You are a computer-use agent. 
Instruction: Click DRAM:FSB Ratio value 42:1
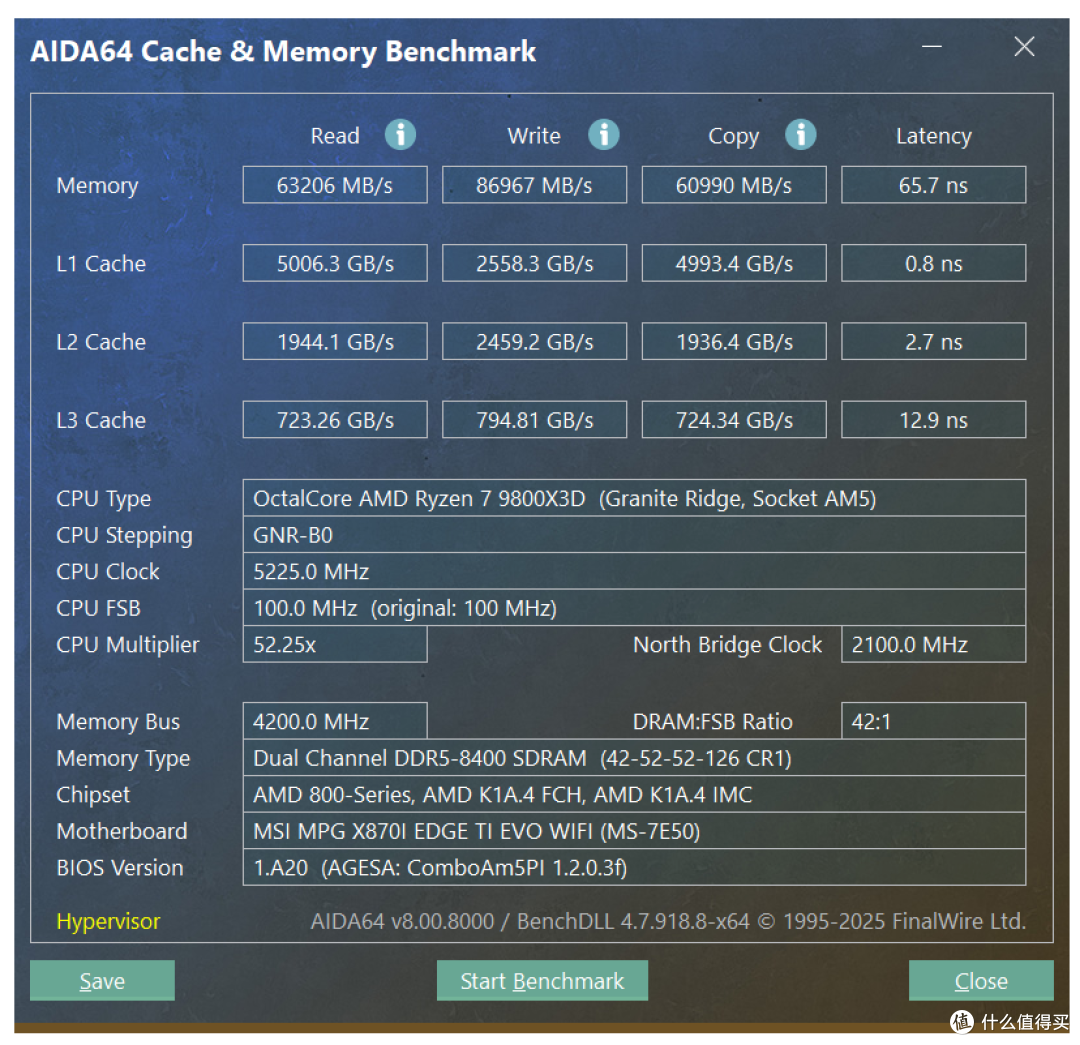click(x=933, y=721)
